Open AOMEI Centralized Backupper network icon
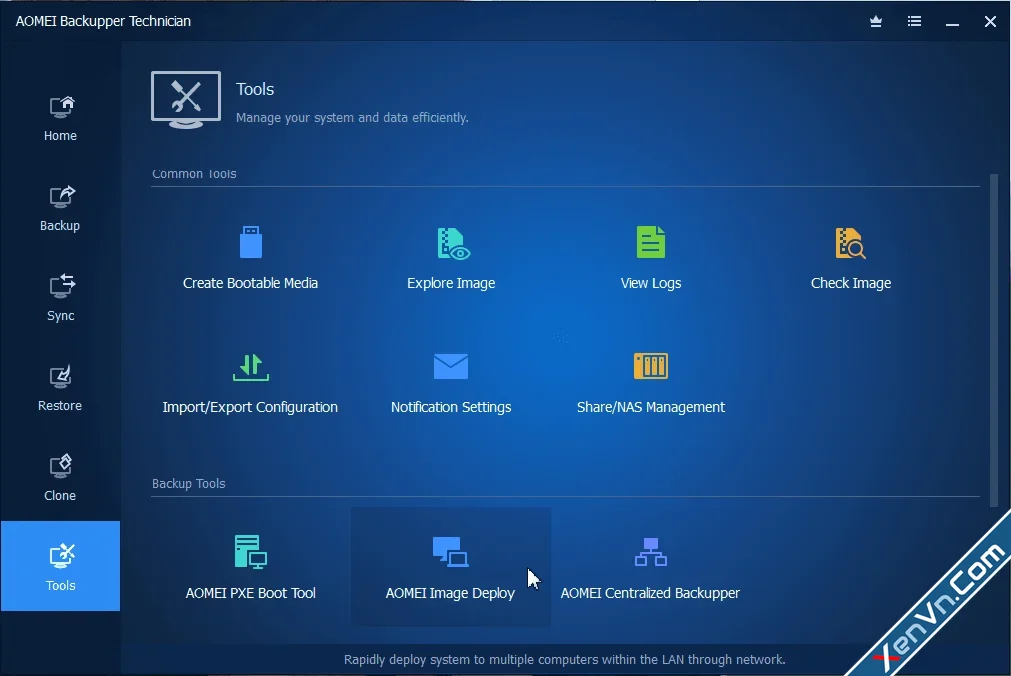This screenshot has height=676, width=1011. tap(651, 552)
